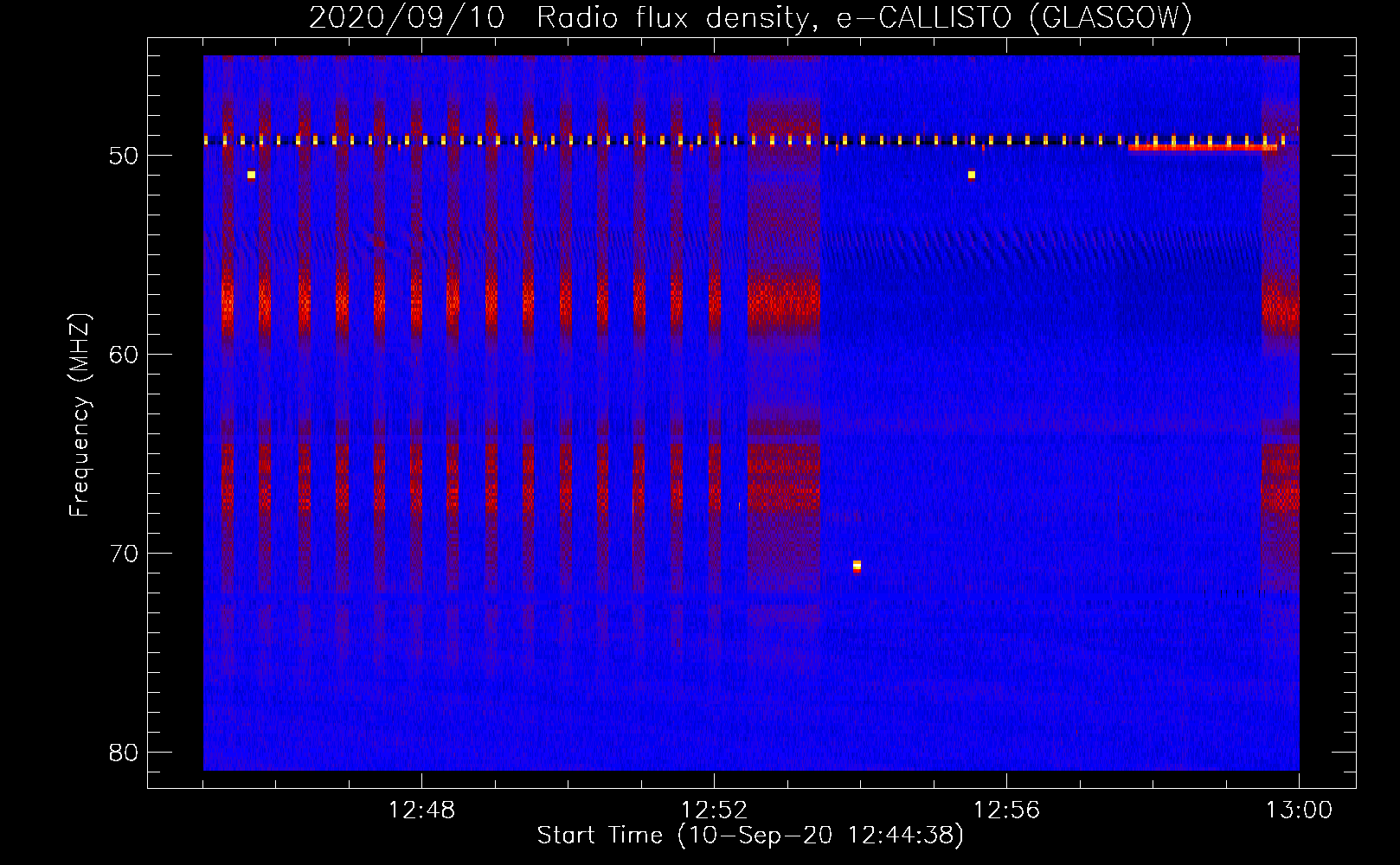Image resolution: width=1400 pixels, height=865 pixels.
Task: Click the plot title '2020/09/10 Radio flux density'
Action: pyautogui.click(x=559, y=17)
